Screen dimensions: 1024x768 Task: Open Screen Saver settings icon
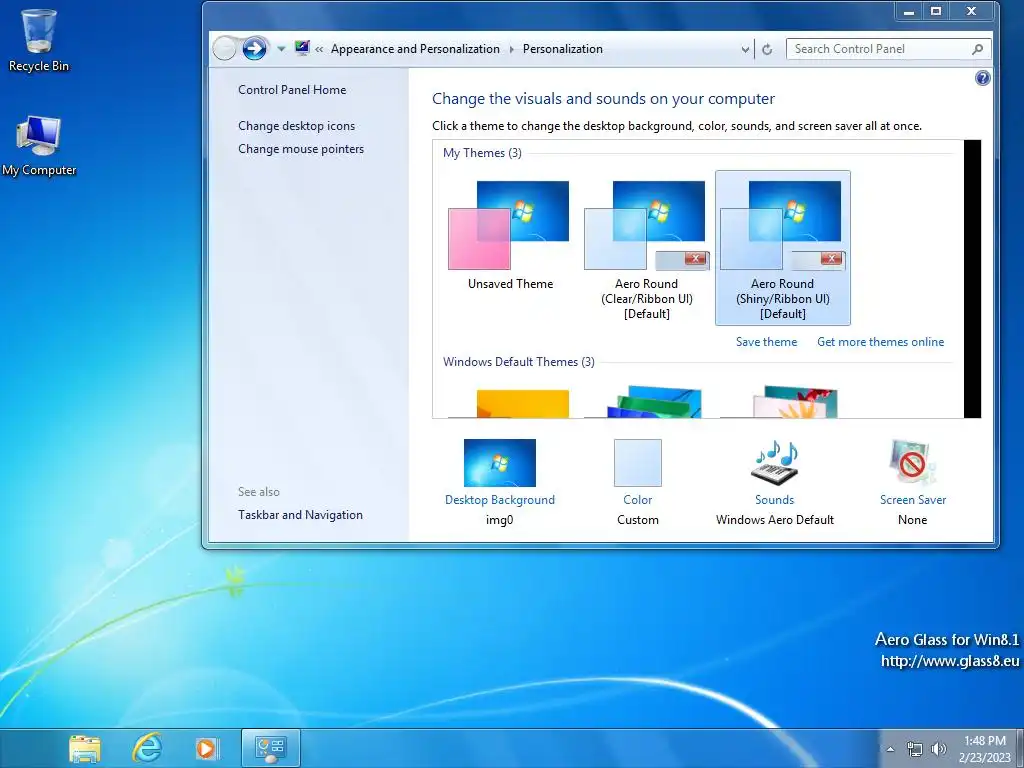click(912, 463)
